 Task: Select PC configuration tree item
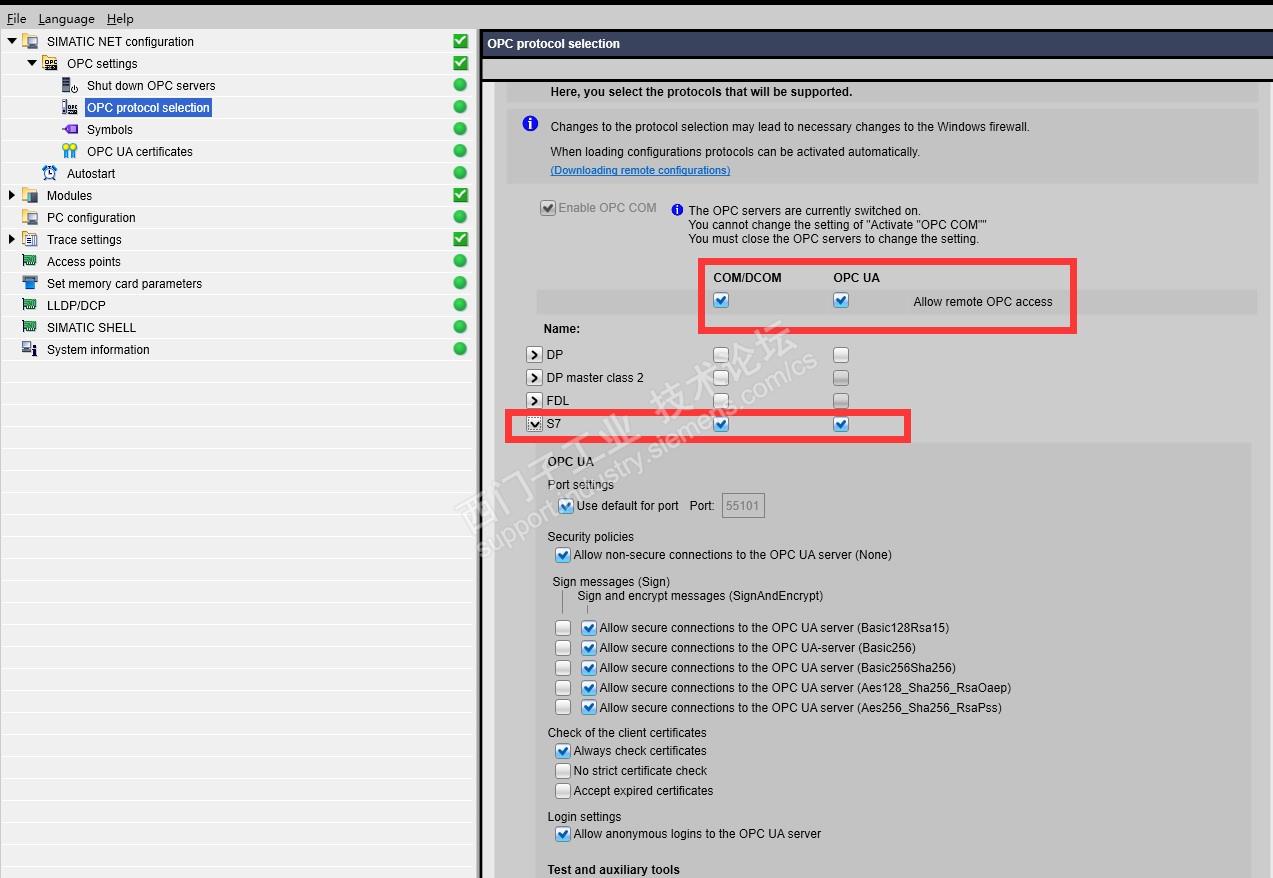tap(91, 217)
